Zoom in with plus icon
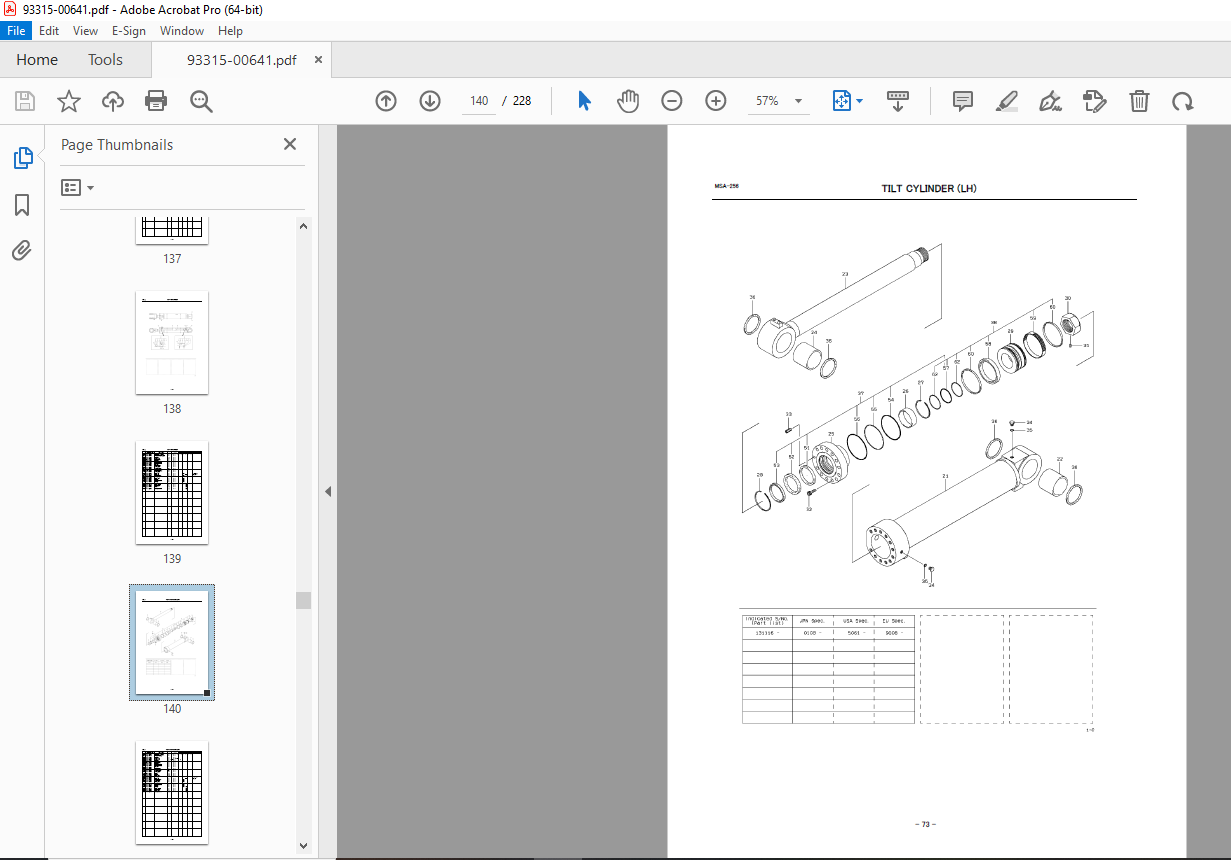The image size is (1231, 860). coord(715,101)
